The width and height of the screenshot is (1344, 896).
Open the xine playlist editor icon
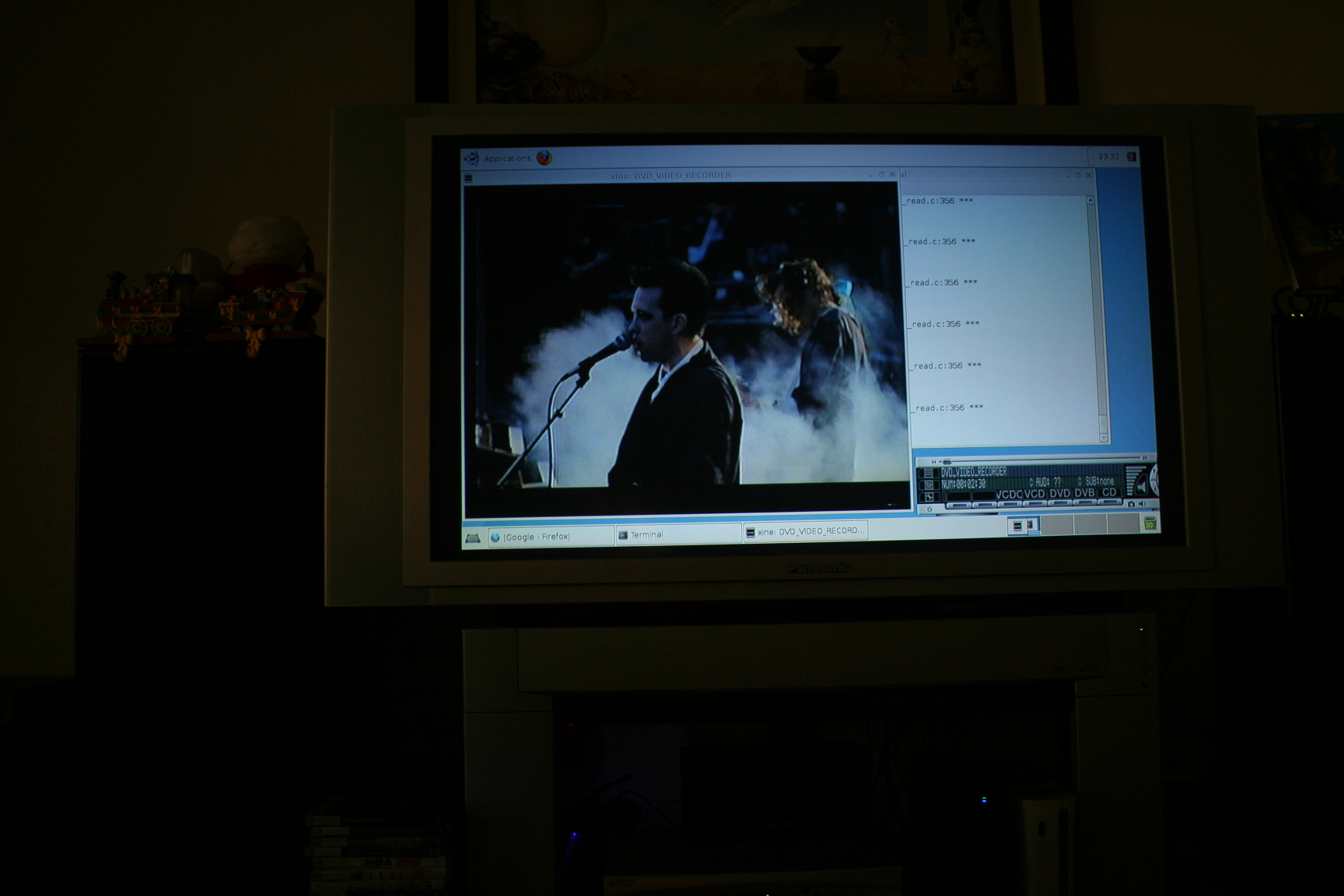pyautogui.click(x=929, y=473)
